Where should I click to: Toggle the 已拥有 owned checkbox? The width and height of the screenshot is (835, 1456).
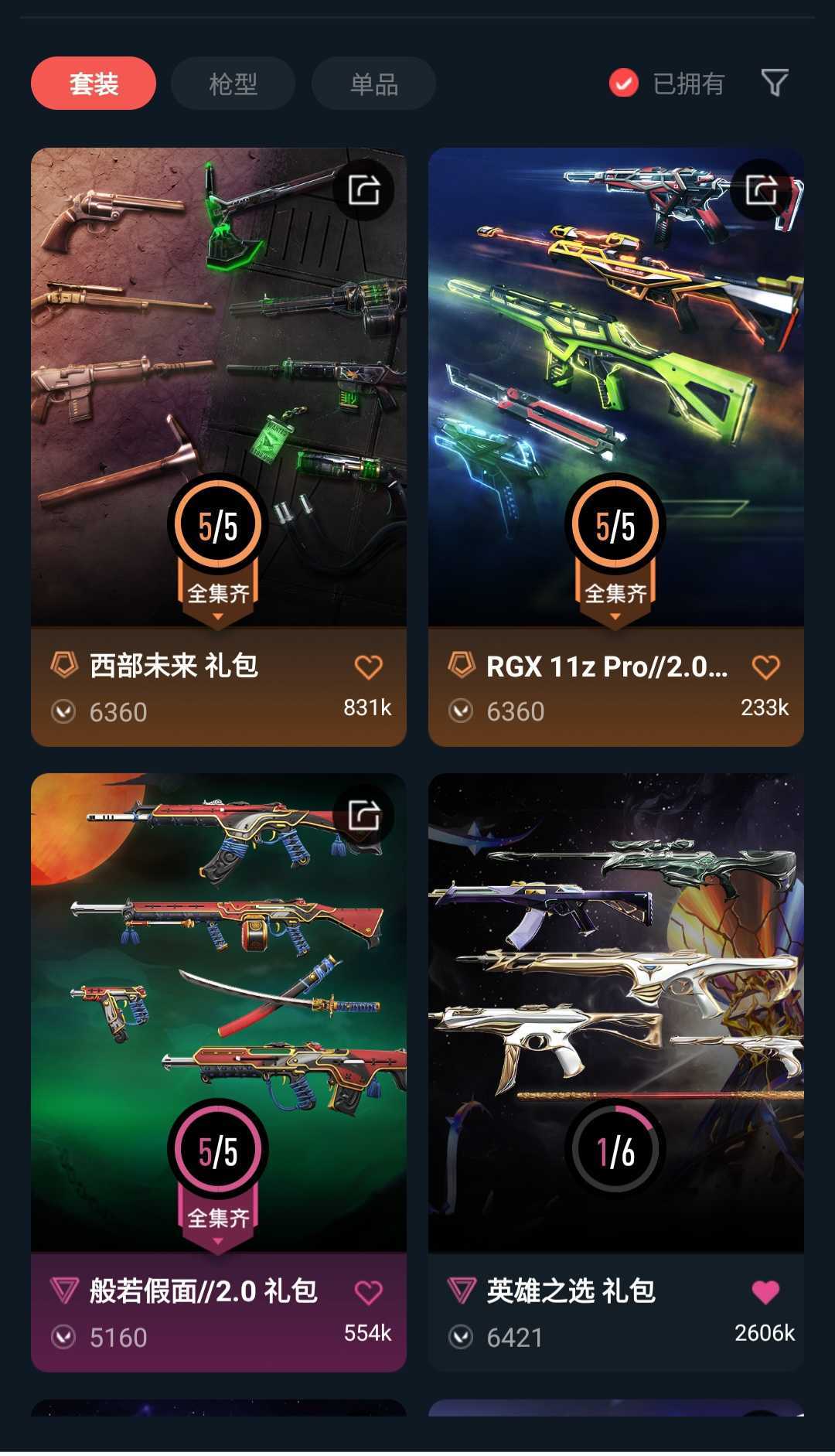click(x=623, y=83)
